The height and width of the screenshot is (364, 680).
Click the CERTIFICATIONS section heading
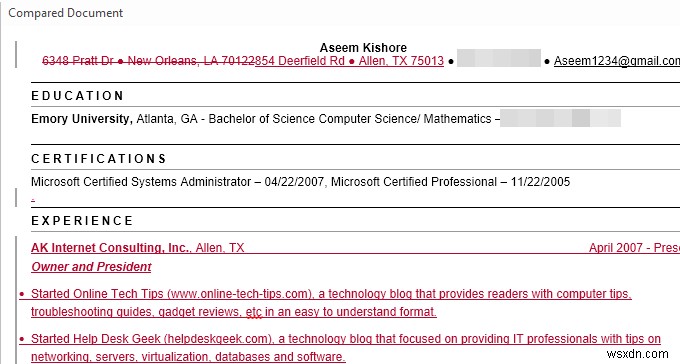click(x=99, y=159)
